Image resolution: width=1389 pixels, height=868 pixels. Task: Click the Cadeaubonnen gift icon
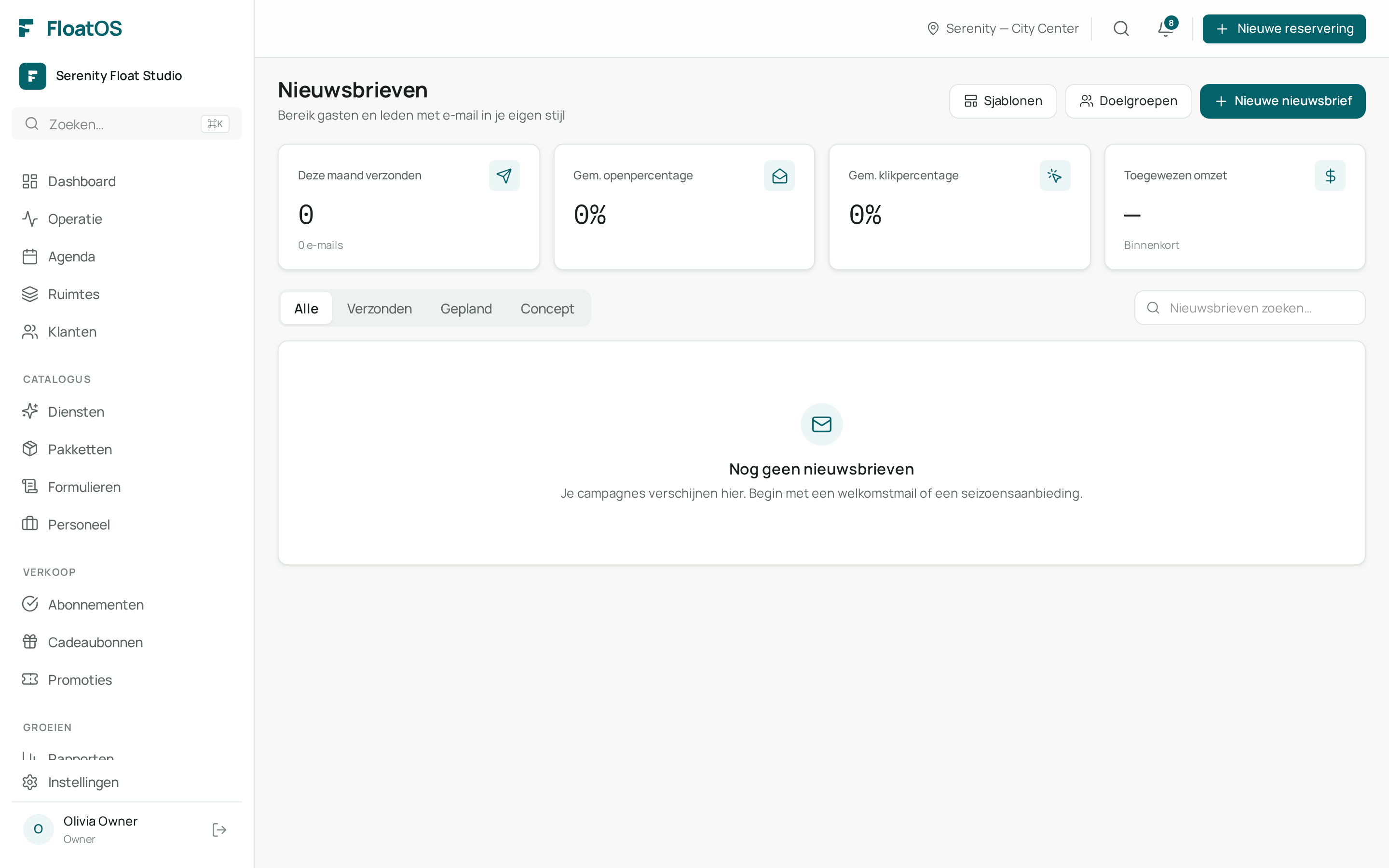pyautogui.click(x=30, y=642)
